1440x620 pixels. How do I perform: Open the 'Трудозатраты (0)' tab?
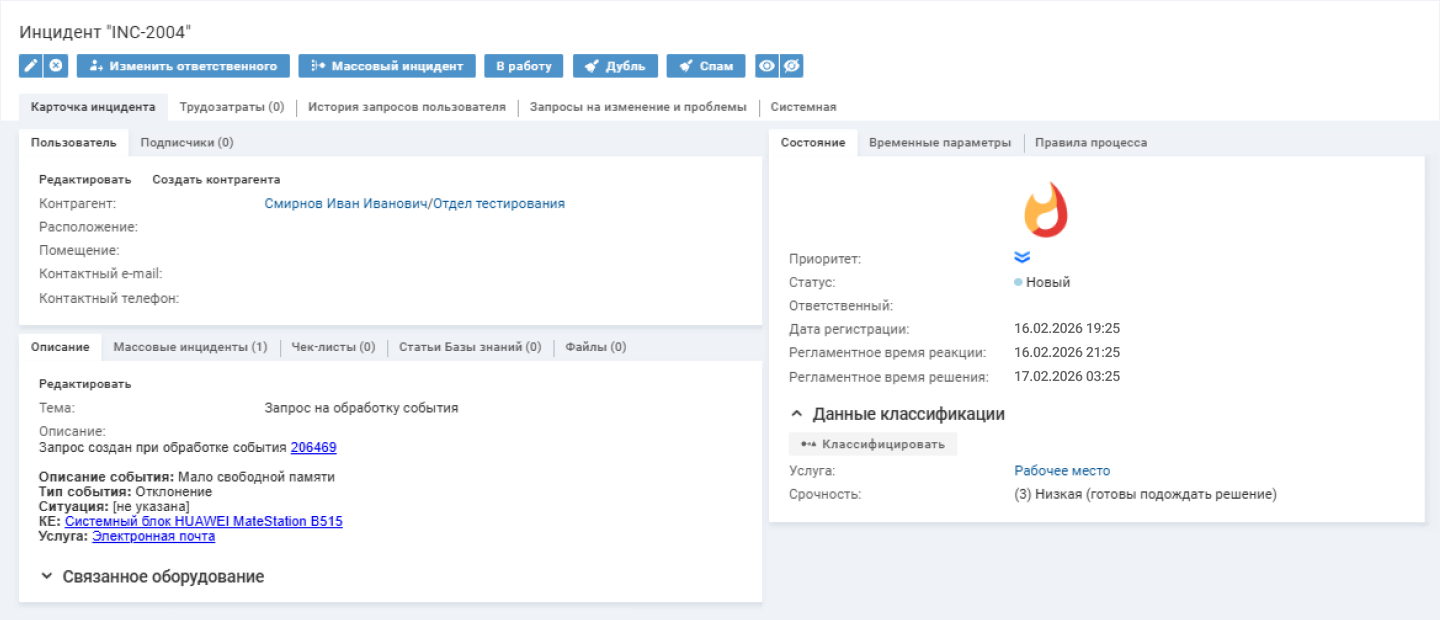coord(232,107)
